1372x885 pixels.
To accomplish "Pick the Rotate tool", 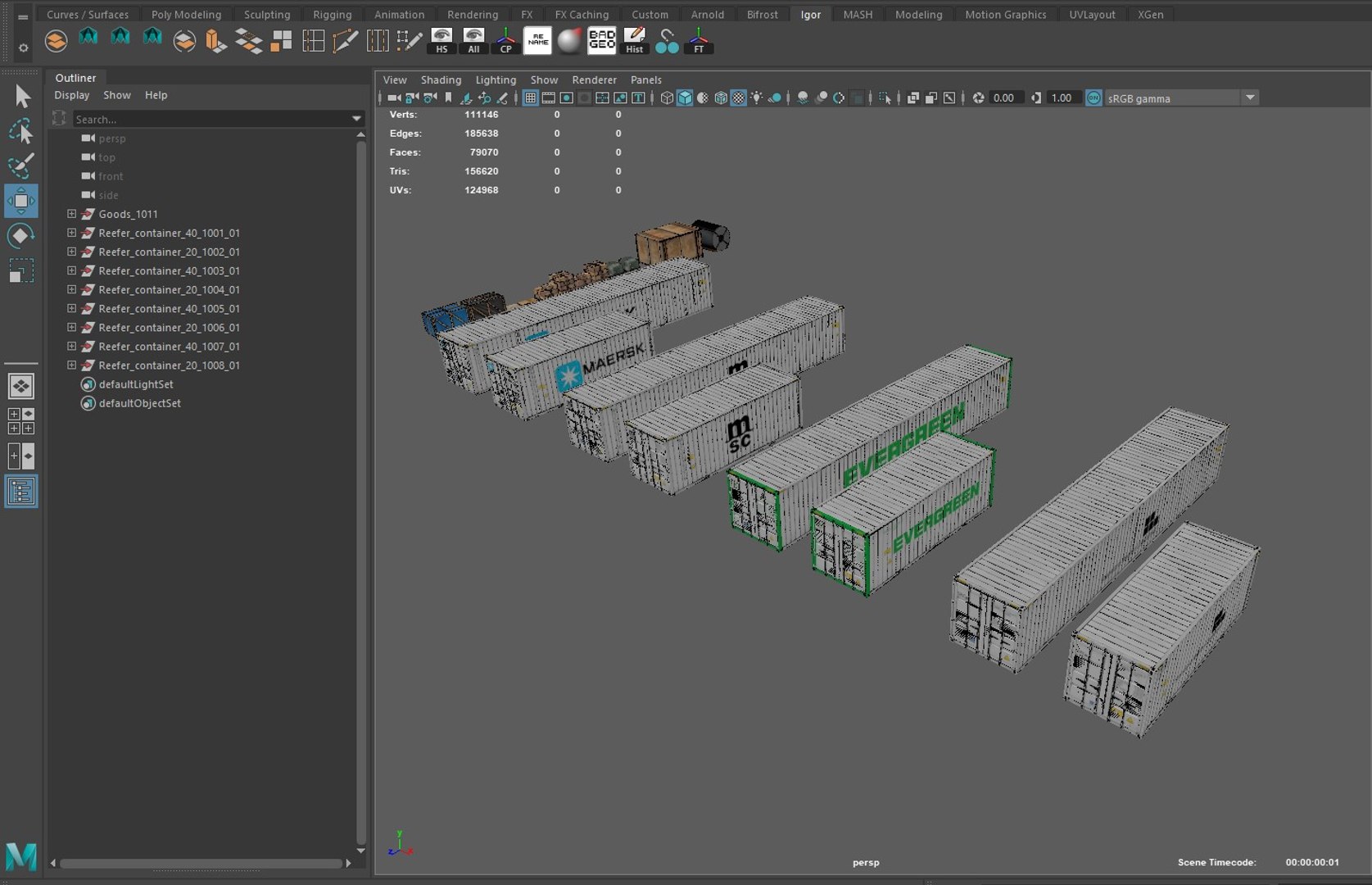I will point(21,236).
